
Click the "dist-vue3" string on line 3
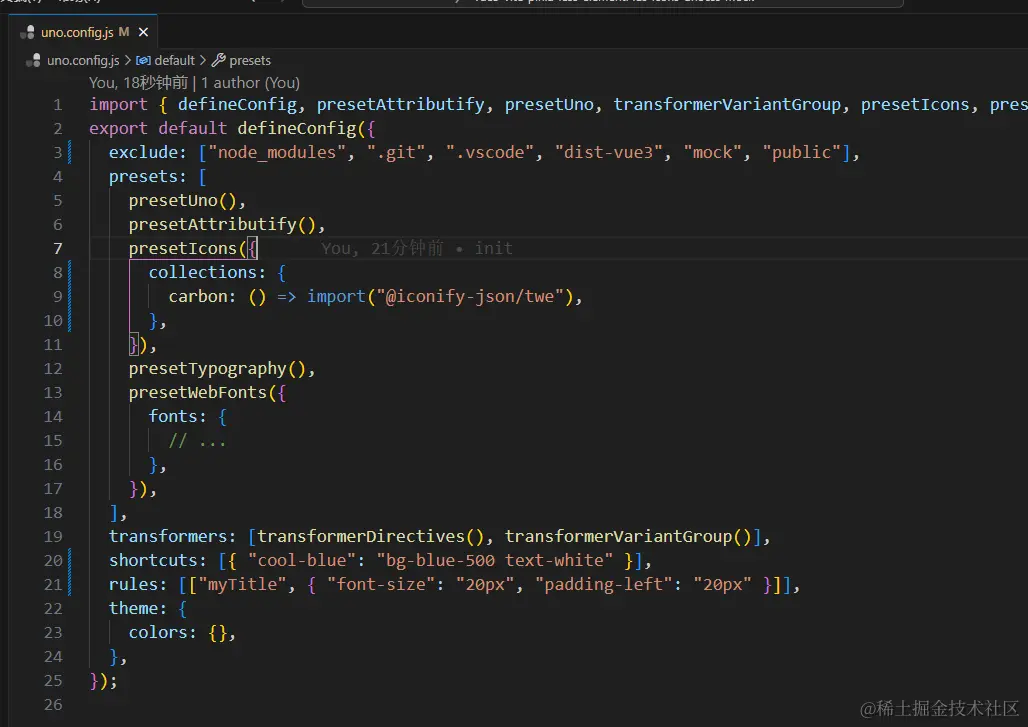(608, 153)
